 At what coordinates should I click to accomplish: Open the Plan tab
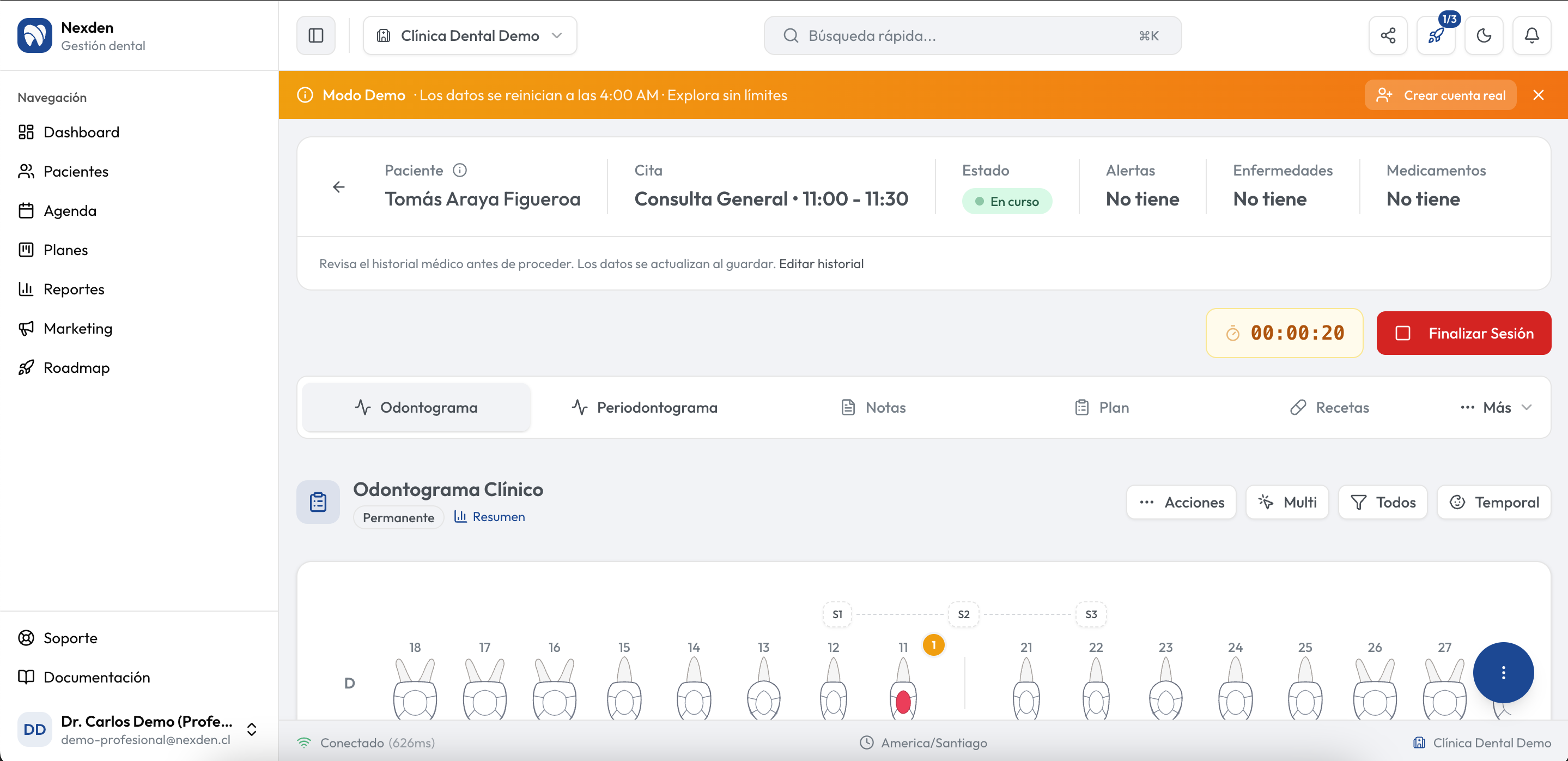[1102, 407]
